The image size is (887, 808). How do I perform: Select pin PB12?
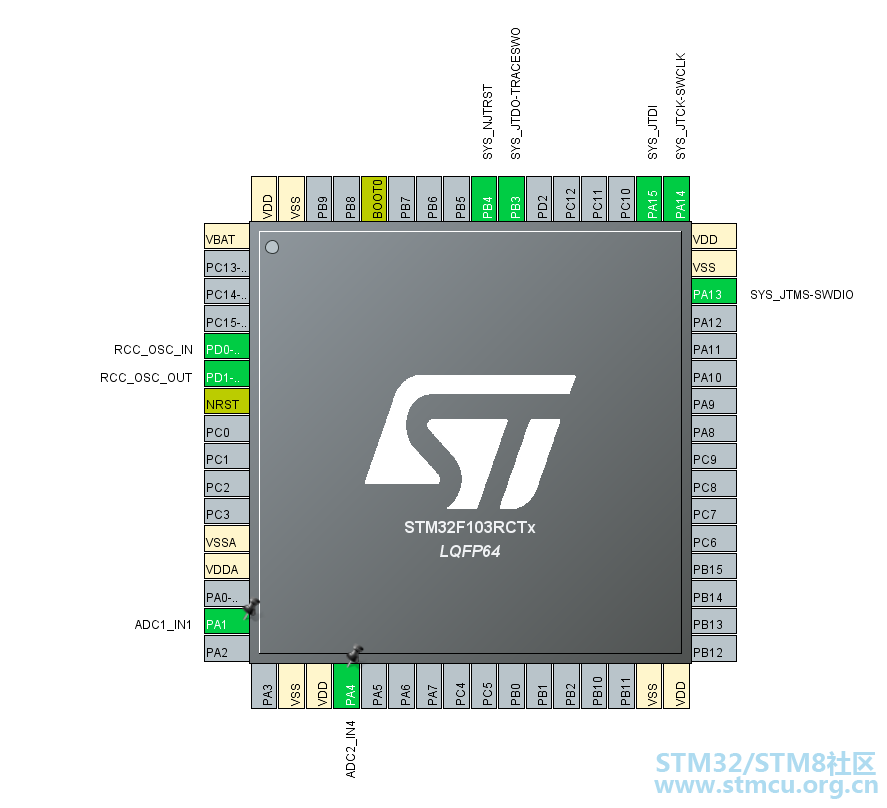(x=714, y=649)
